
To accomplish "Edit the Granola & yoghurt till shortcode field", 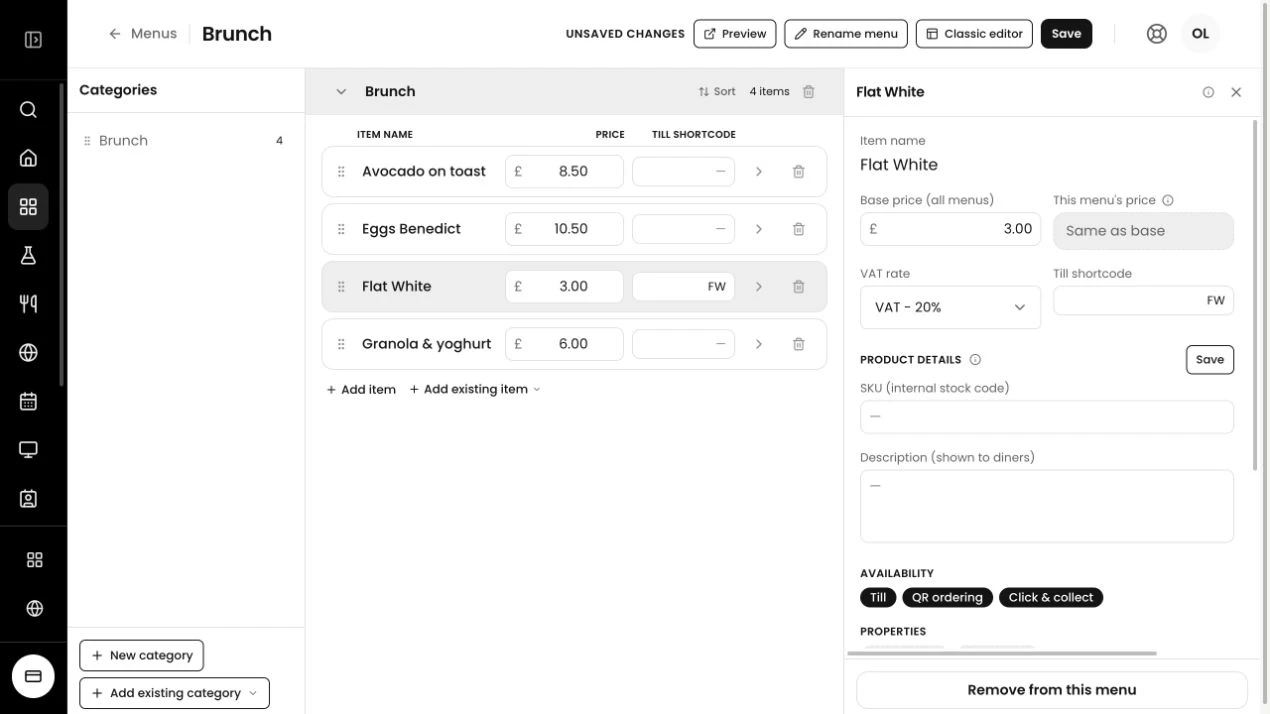I will 683,344.
